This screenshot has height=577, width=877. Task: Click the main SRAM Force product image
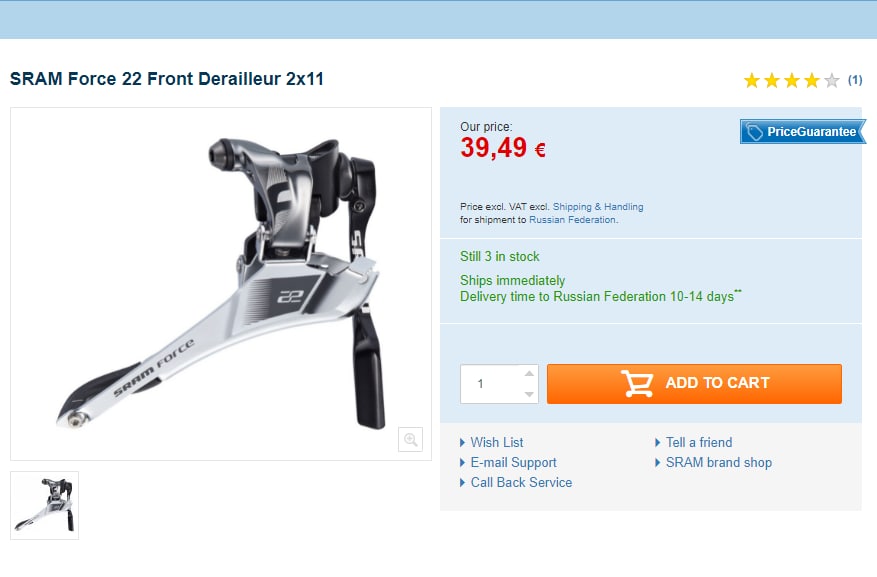(x=221, y=284)
